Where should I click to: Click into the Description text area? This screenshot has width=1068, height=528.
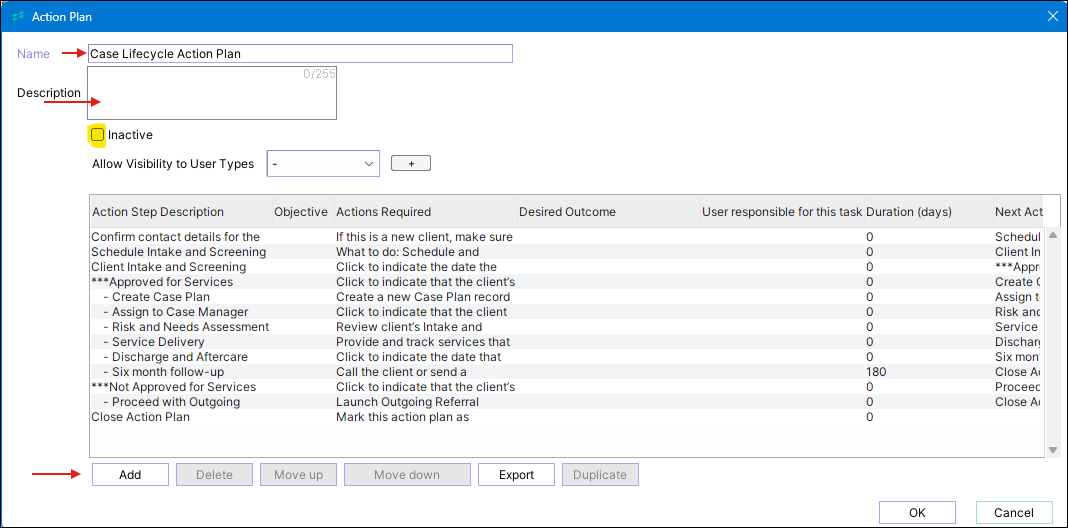coord(212,93)
